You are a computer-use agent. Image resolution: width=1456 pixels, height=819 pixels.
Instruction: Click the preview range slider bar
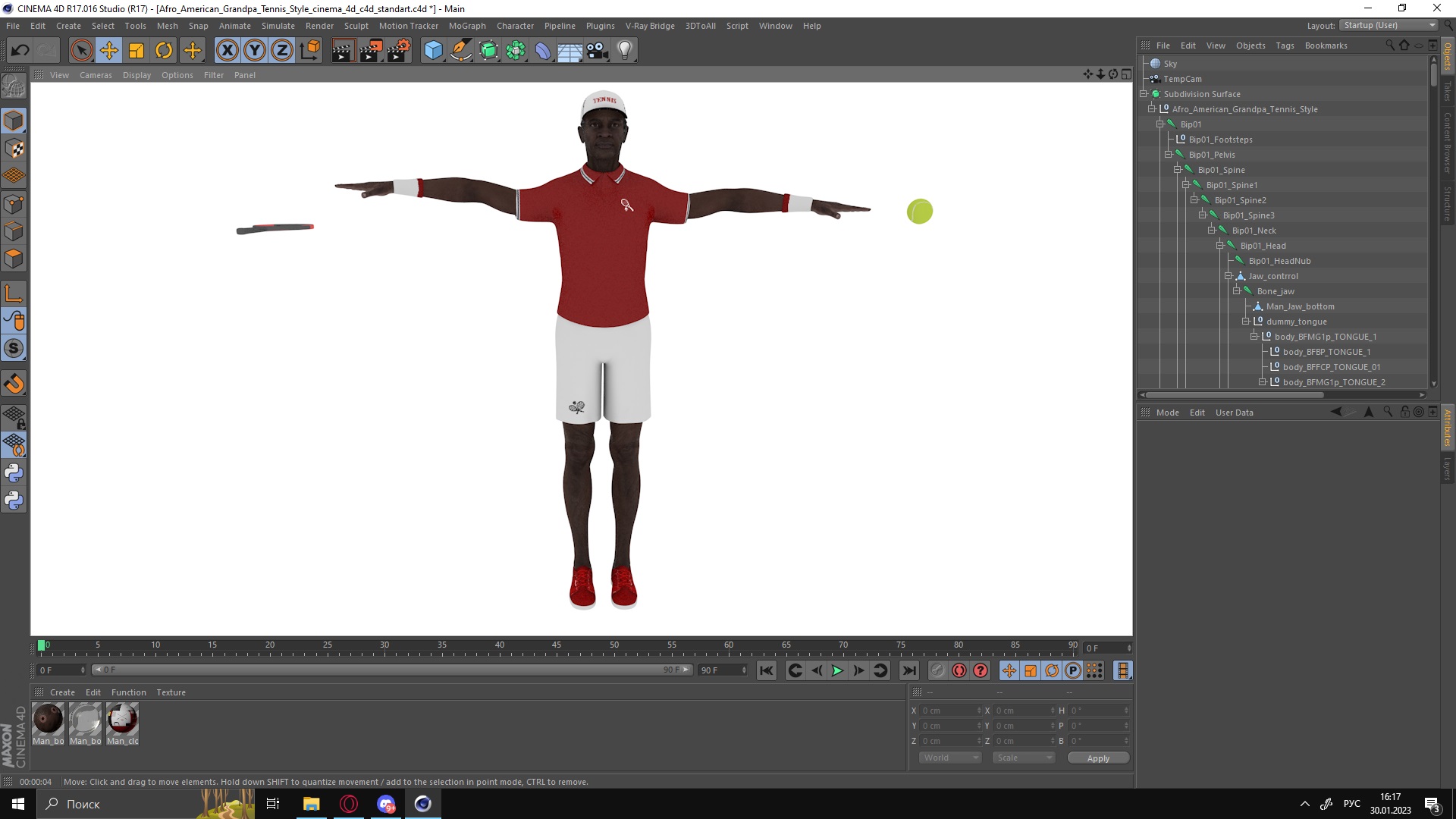[391, 670]
